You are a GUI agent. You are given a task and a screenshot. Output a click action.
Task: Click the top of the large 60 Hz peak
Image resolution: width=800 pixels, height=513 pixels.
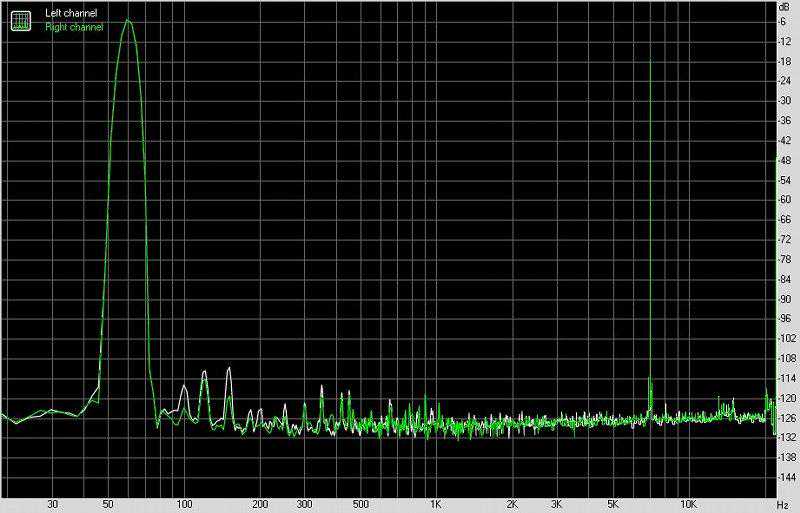tap(127, 20)
